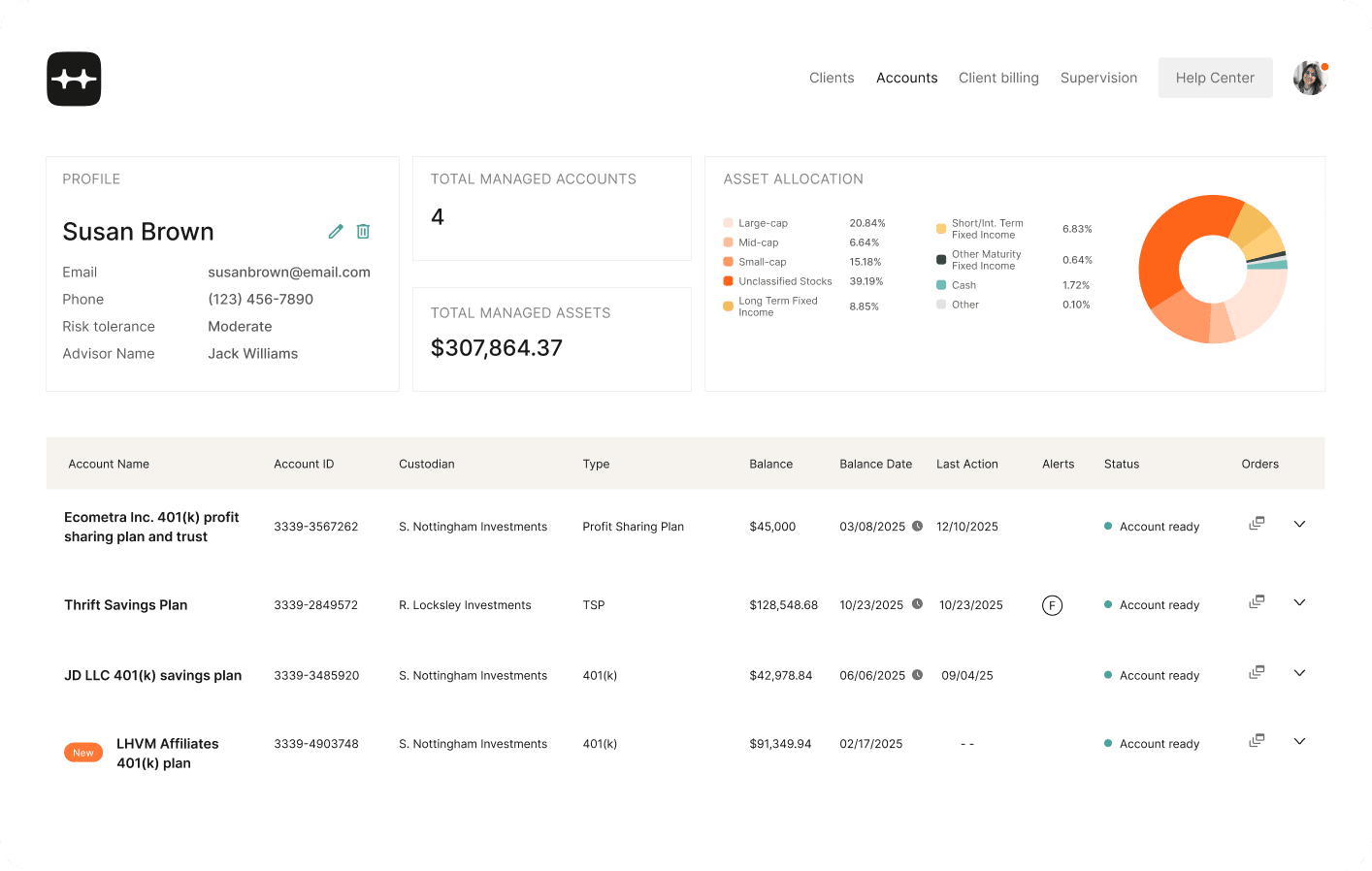Open the Thrift Savings Plan account
The image size is (1372, 871).
click(126, 605)
